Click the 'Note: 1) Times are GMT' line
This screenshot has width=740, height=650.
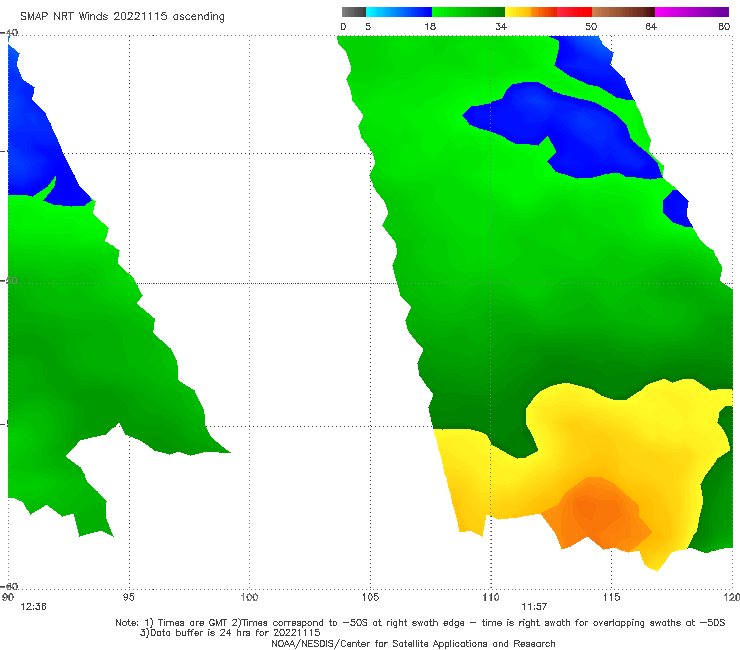point(420,623)
